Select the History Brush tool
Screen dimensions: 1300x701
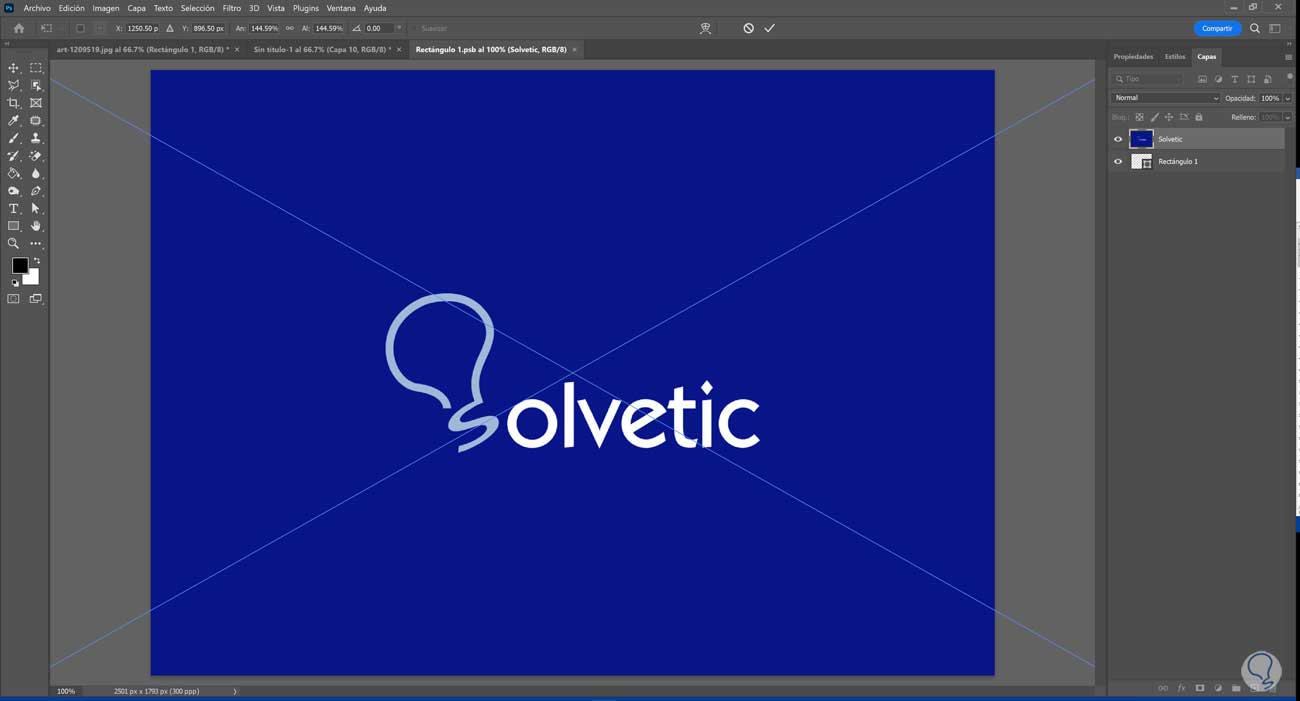14,156
